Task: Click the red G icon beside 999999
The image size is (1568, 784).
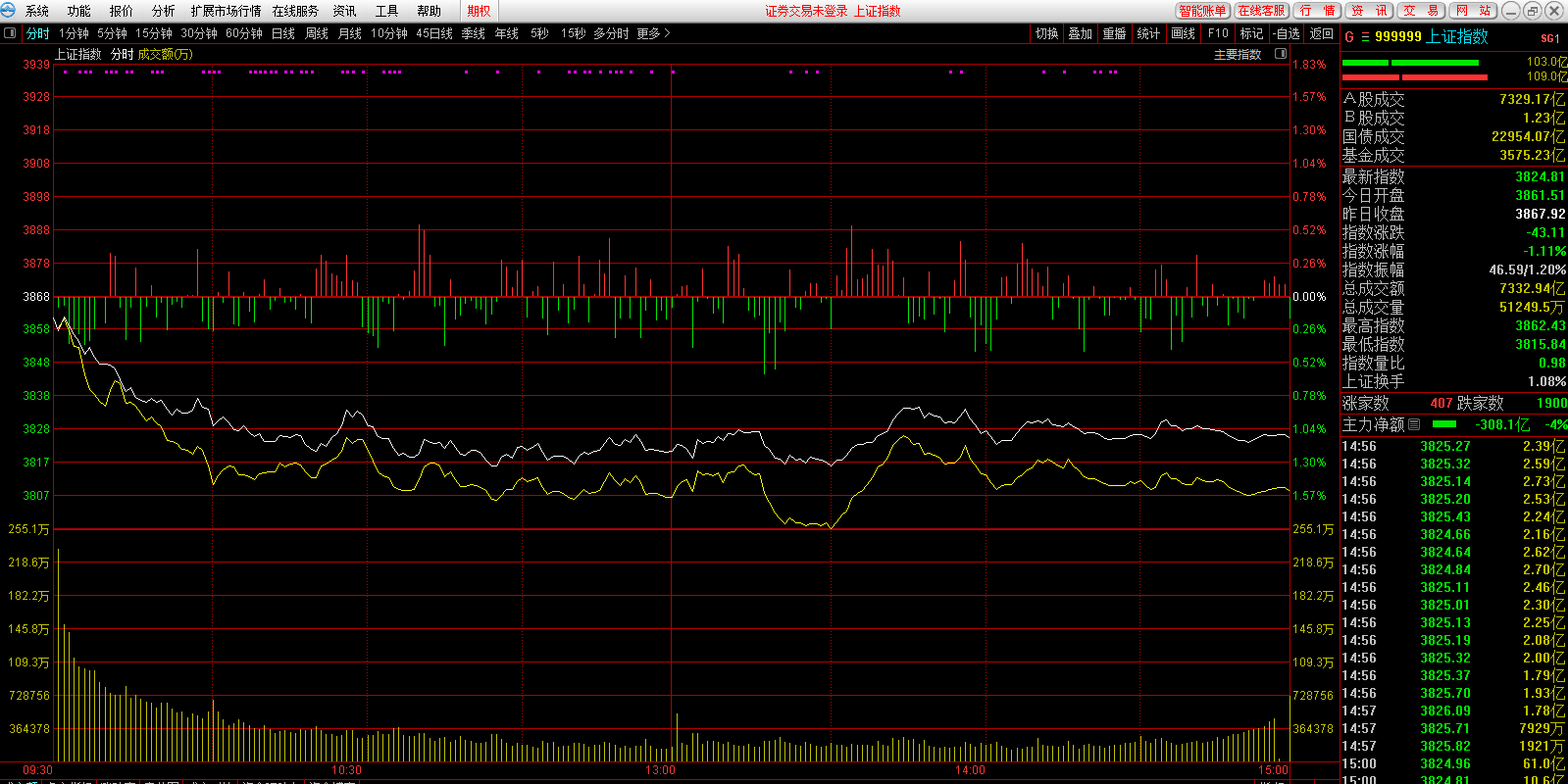Action: pos(1349,37)
